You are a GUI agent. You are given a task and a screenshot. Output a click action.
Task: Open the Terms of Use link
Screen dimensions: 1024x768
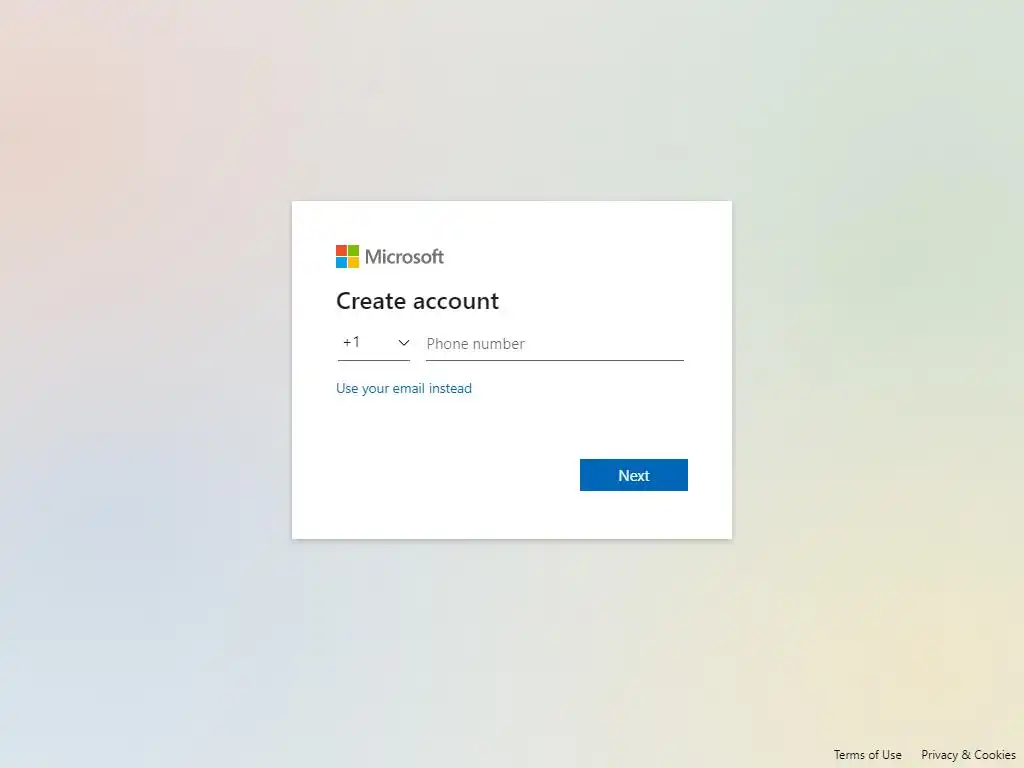click(867, 754)
